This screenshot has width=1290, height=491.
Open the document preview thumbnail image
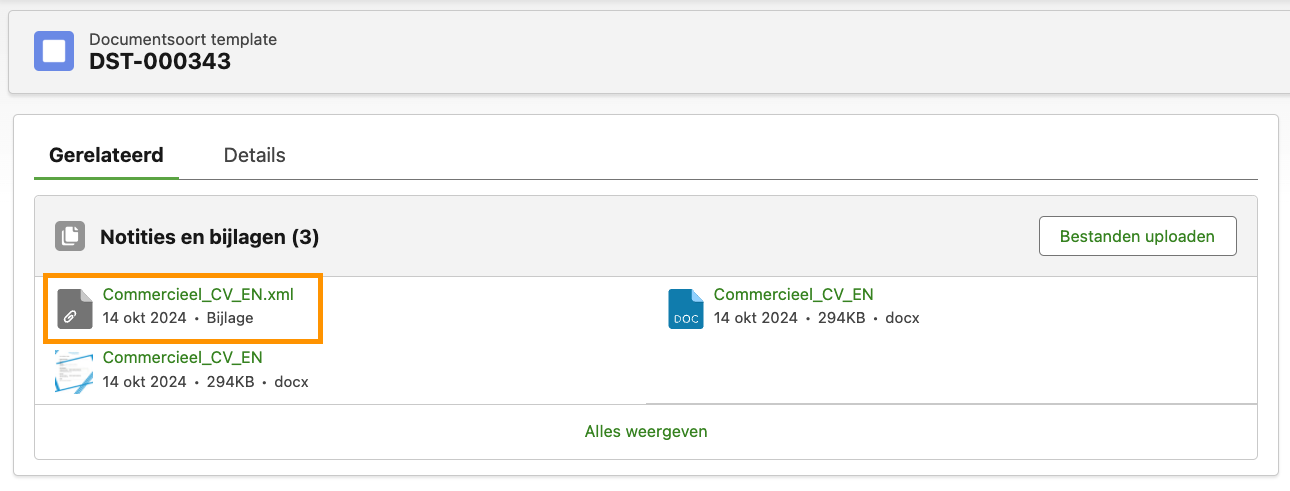[74, 370]
